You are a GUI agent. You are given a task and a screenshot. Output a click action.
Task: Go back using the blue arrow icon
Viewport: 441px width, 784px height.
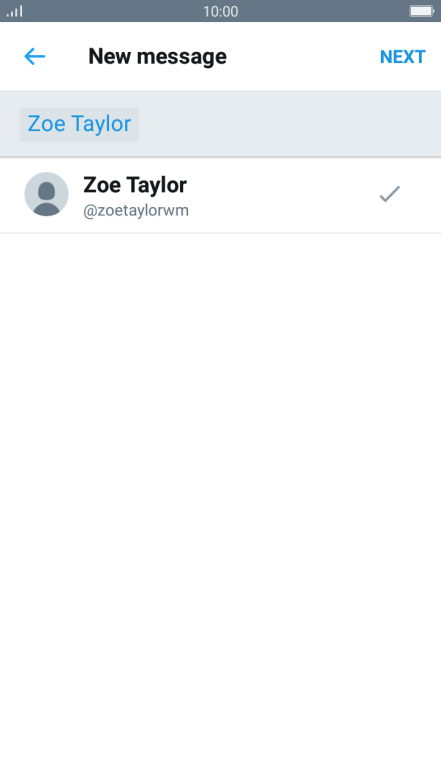pyautogui.click(x=34, y=56)
